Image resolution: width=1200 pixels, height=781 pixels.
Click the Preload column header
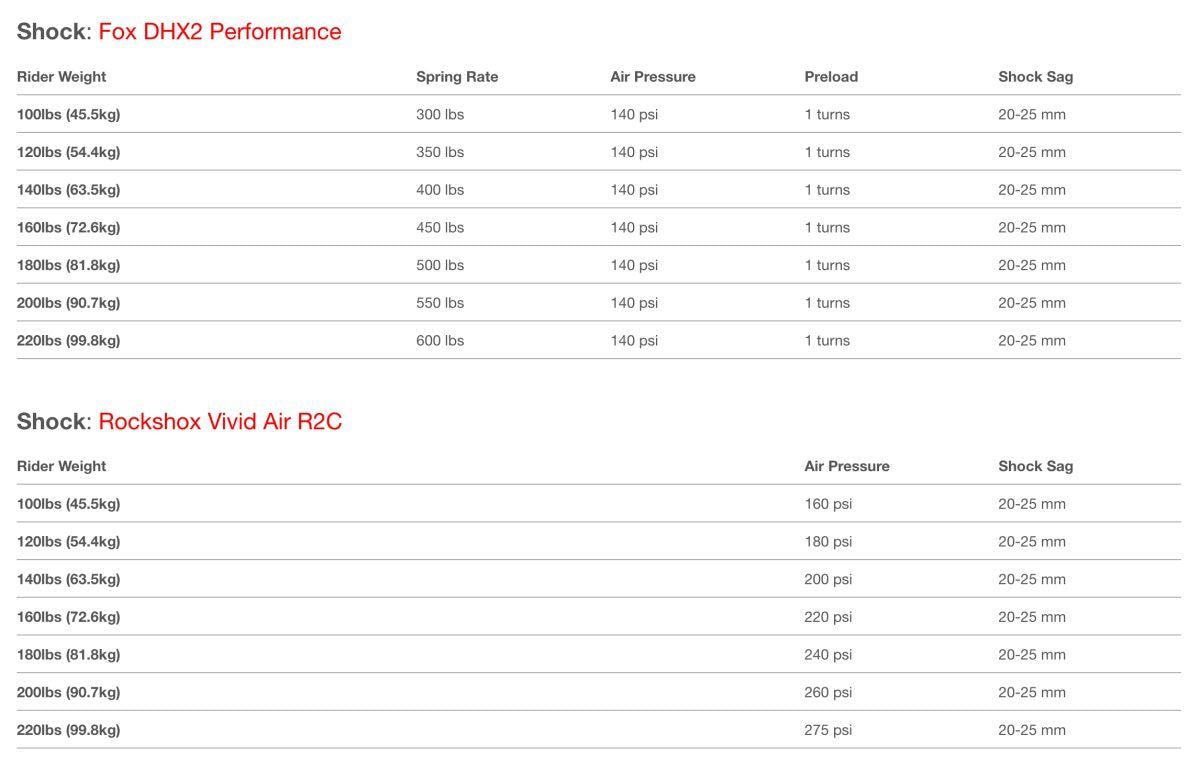(x=831, y=77)
